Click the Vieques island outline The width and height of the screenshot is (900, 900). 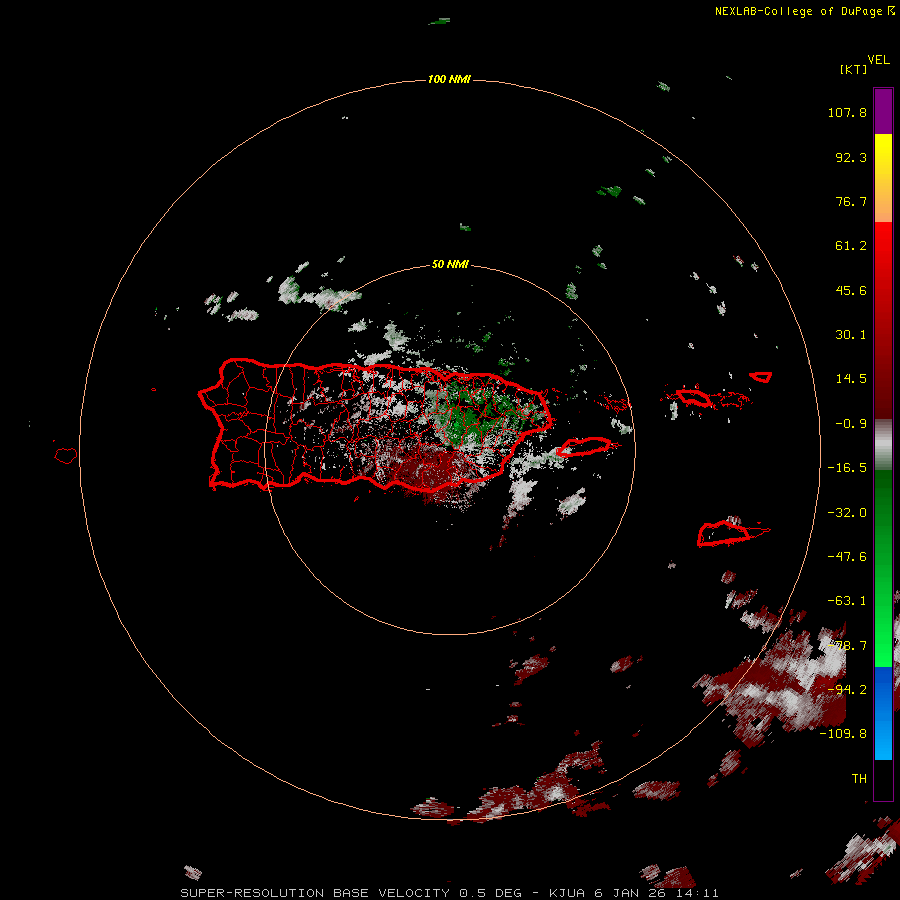pos(584,447)
